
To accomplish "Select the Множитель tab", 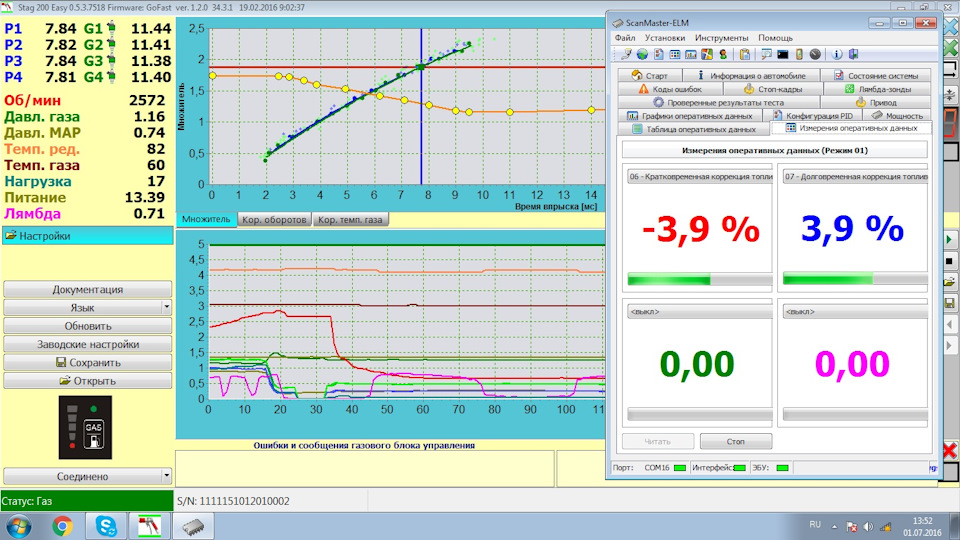I will click(x=206, y=219).
